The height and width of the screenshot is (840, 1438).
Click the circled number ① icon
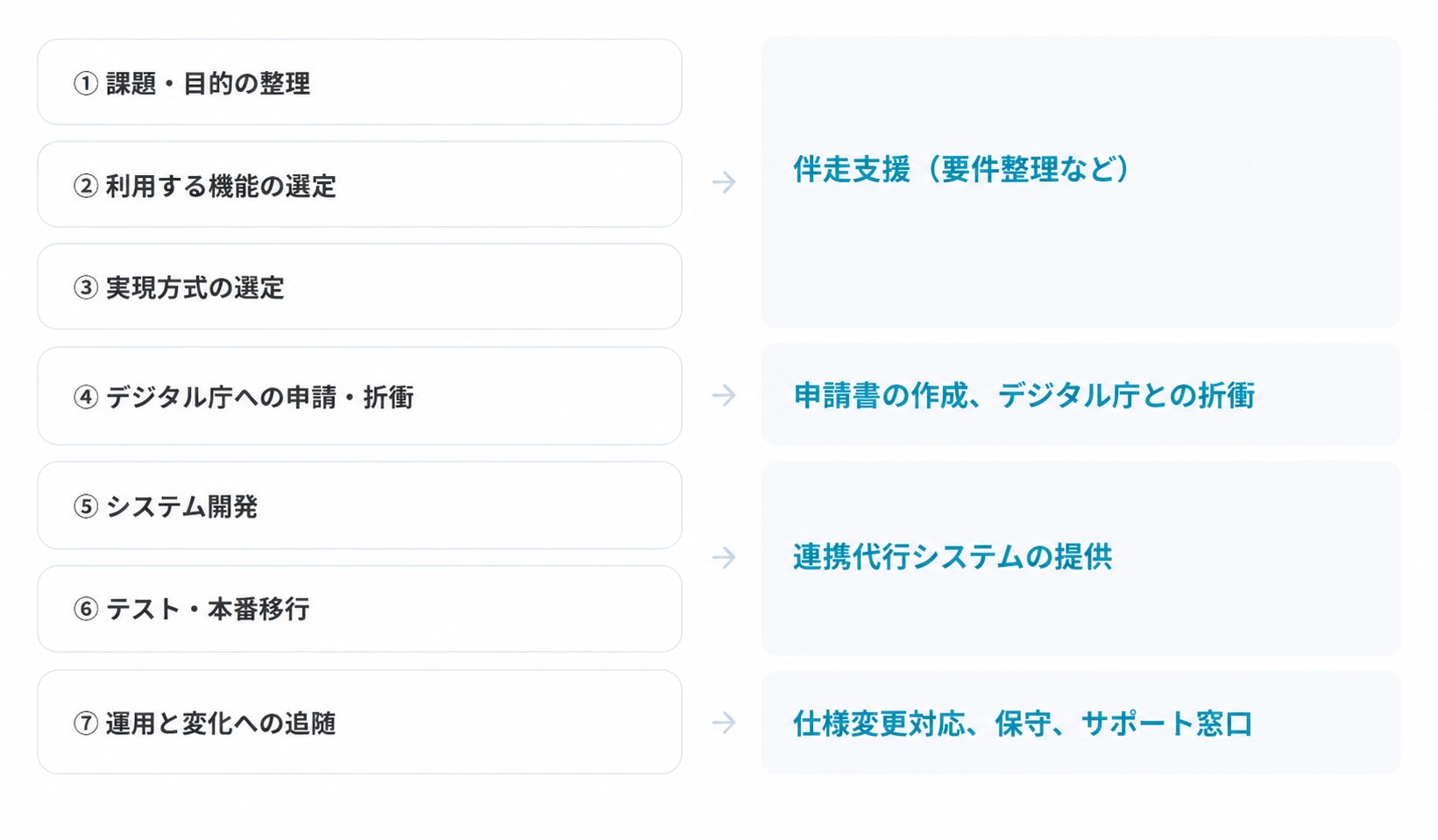click(x=85, y=83)
